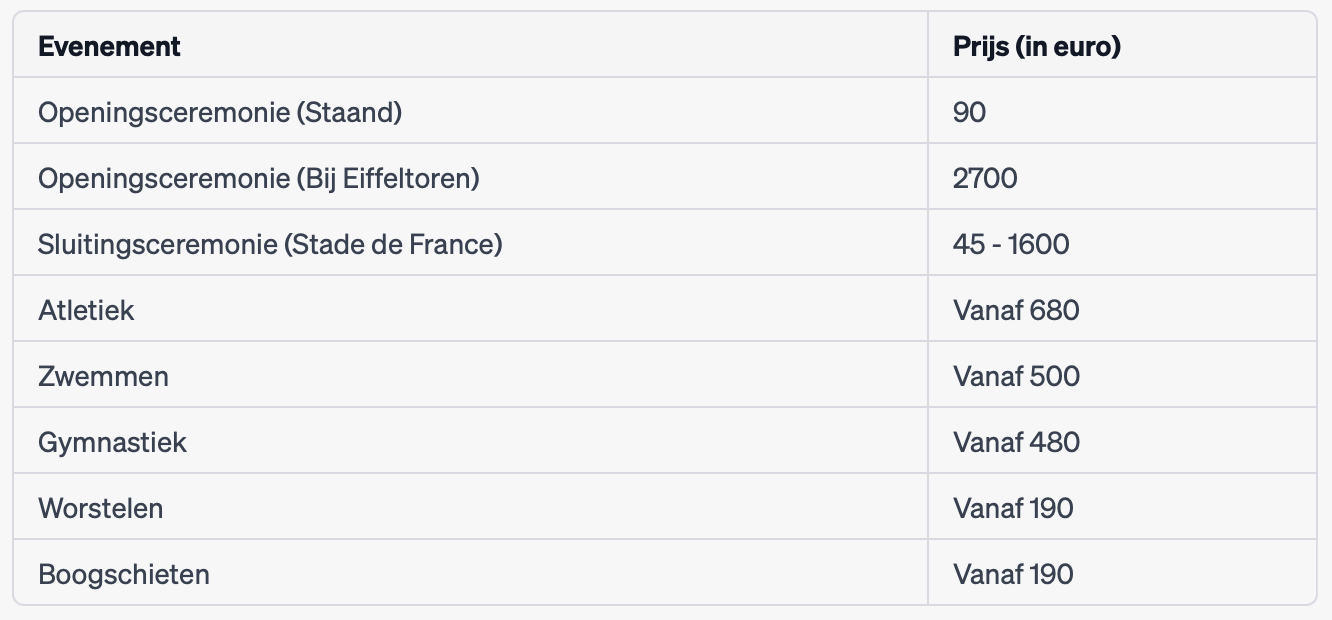Click the 2700 price cell
Screen dimensions: 1332x620
click(985, 178)
